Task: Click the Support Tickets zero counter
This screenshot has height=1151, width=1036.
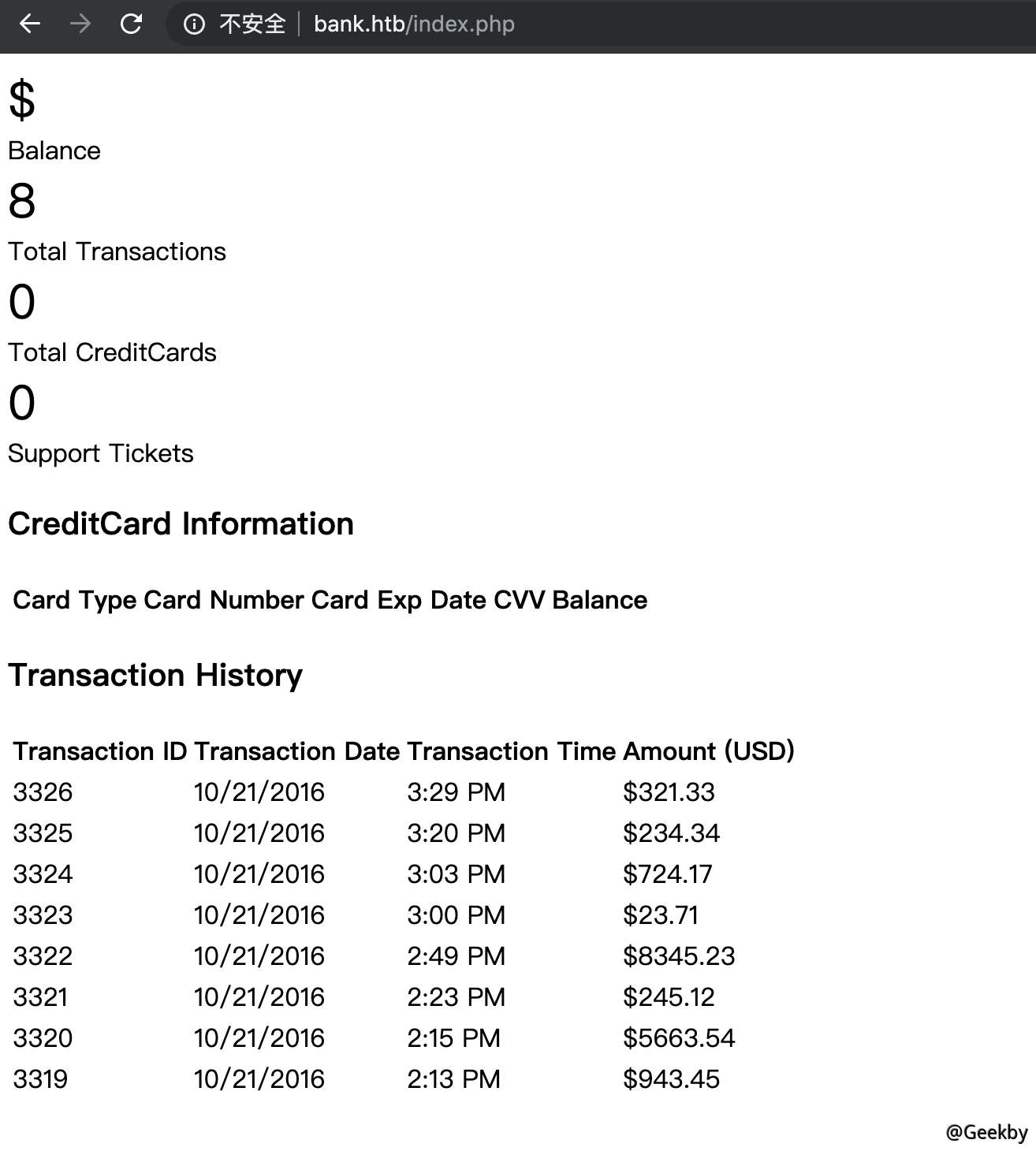Action: 21,404
